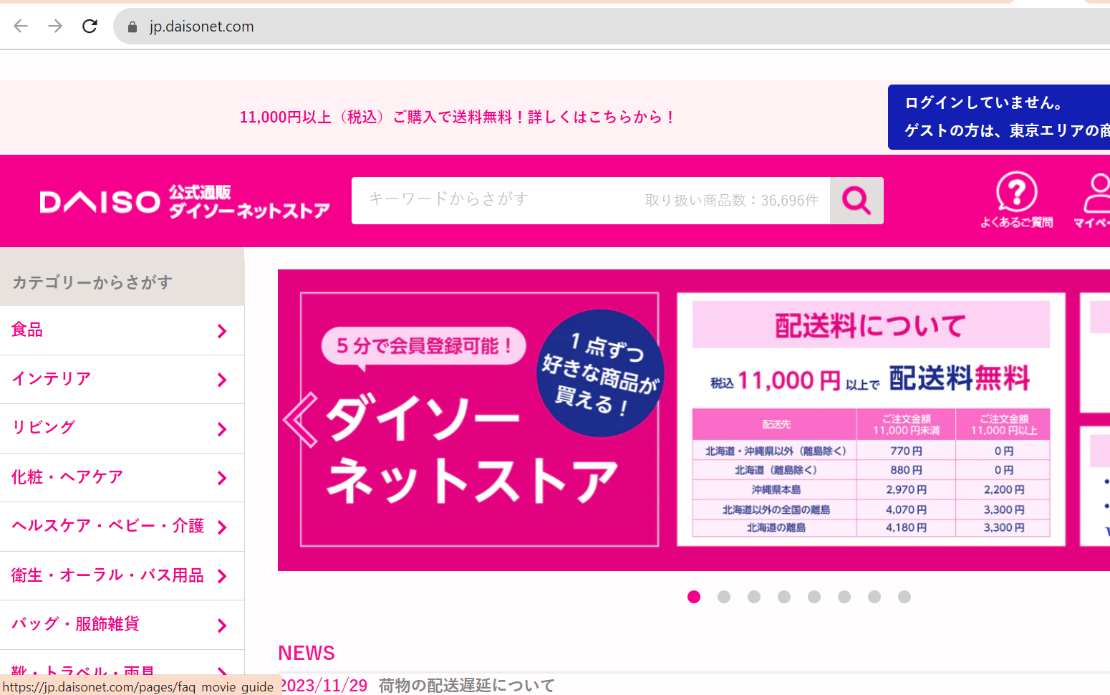Focus the keyword search field
The height and width of the screenshot is (695, 1110).
click(x=590, y=200)
